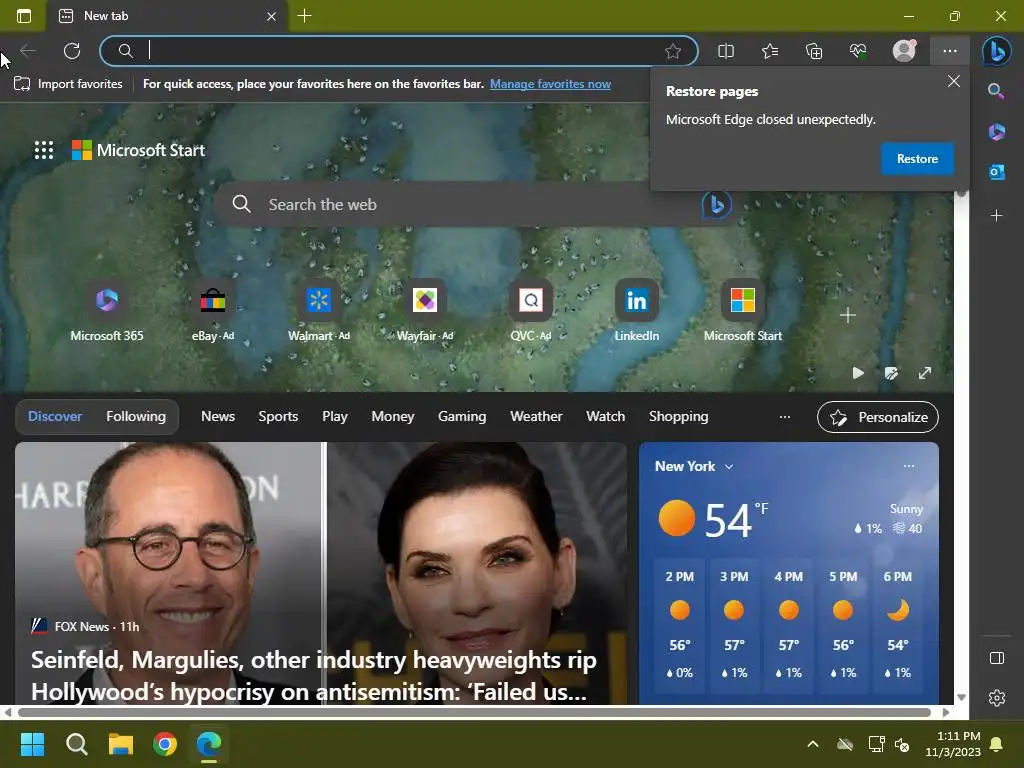This screenshot has width=1024, height=768.
Task: Open Manage favorites now link
Action: tap(551, 84)
